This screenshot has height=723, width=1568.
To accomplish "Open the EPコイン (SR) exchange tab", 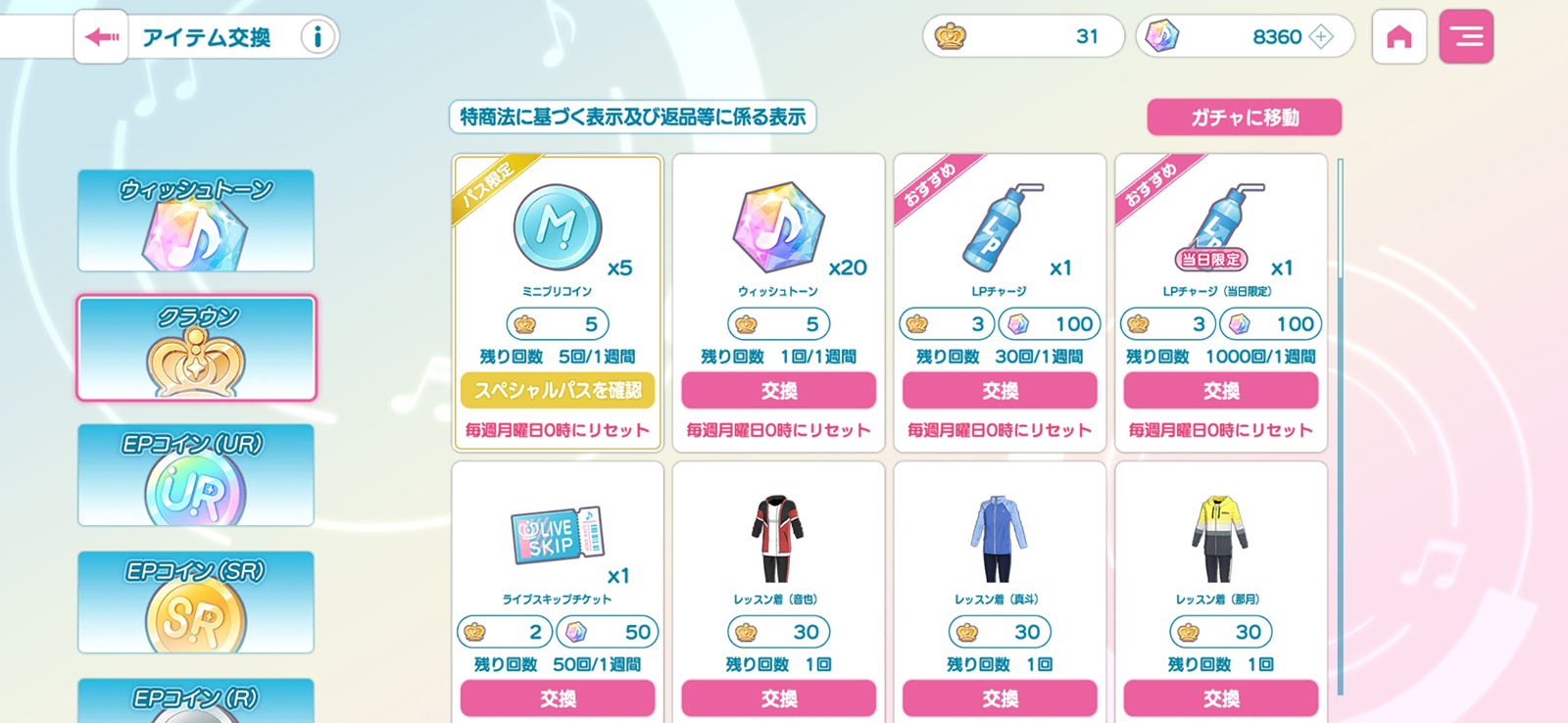I will pyautogui.click(x=196, y=602).
